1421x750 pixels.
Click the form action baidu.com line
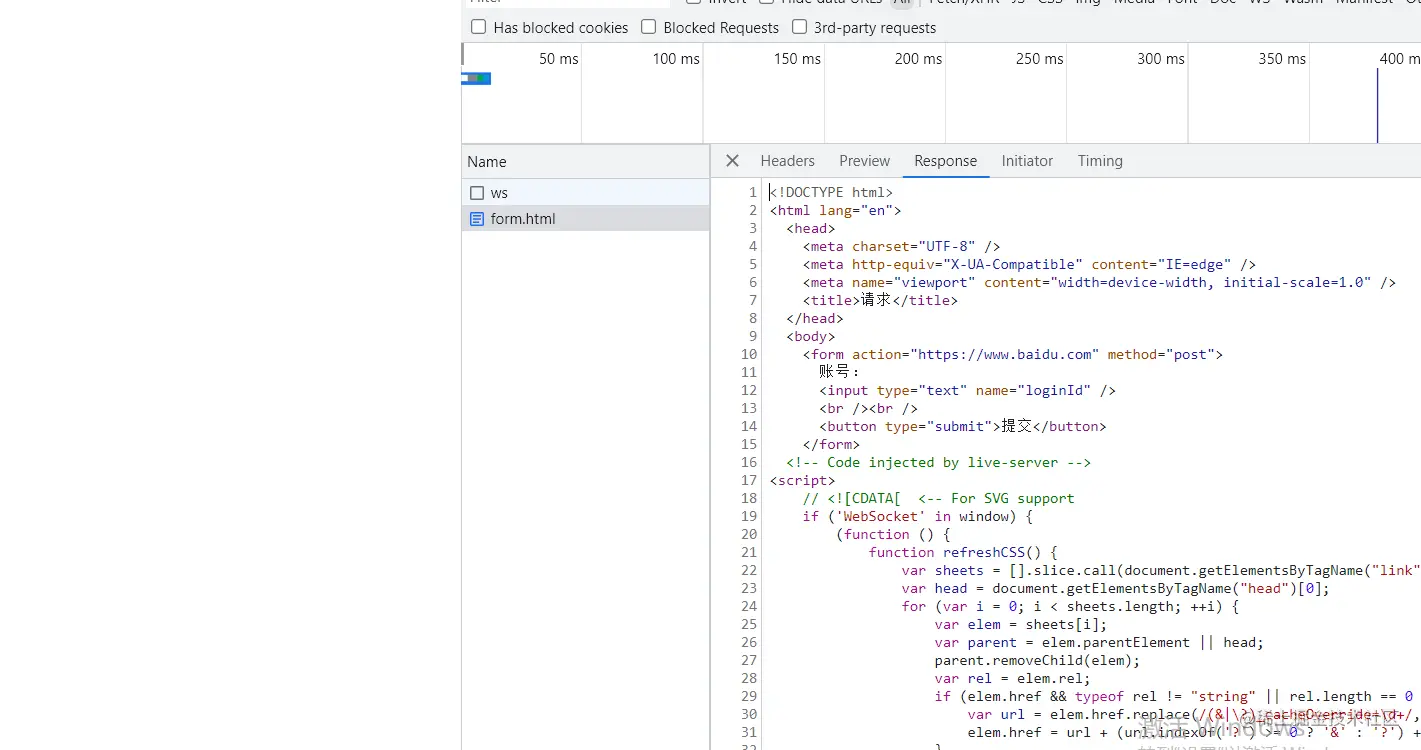(1012, 354)
